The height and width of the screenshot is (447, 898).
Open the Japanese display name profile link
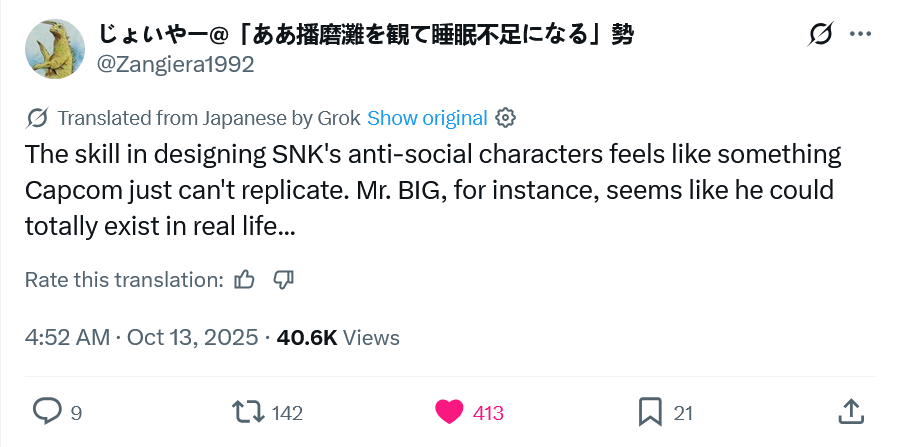[x=365, y=35]
